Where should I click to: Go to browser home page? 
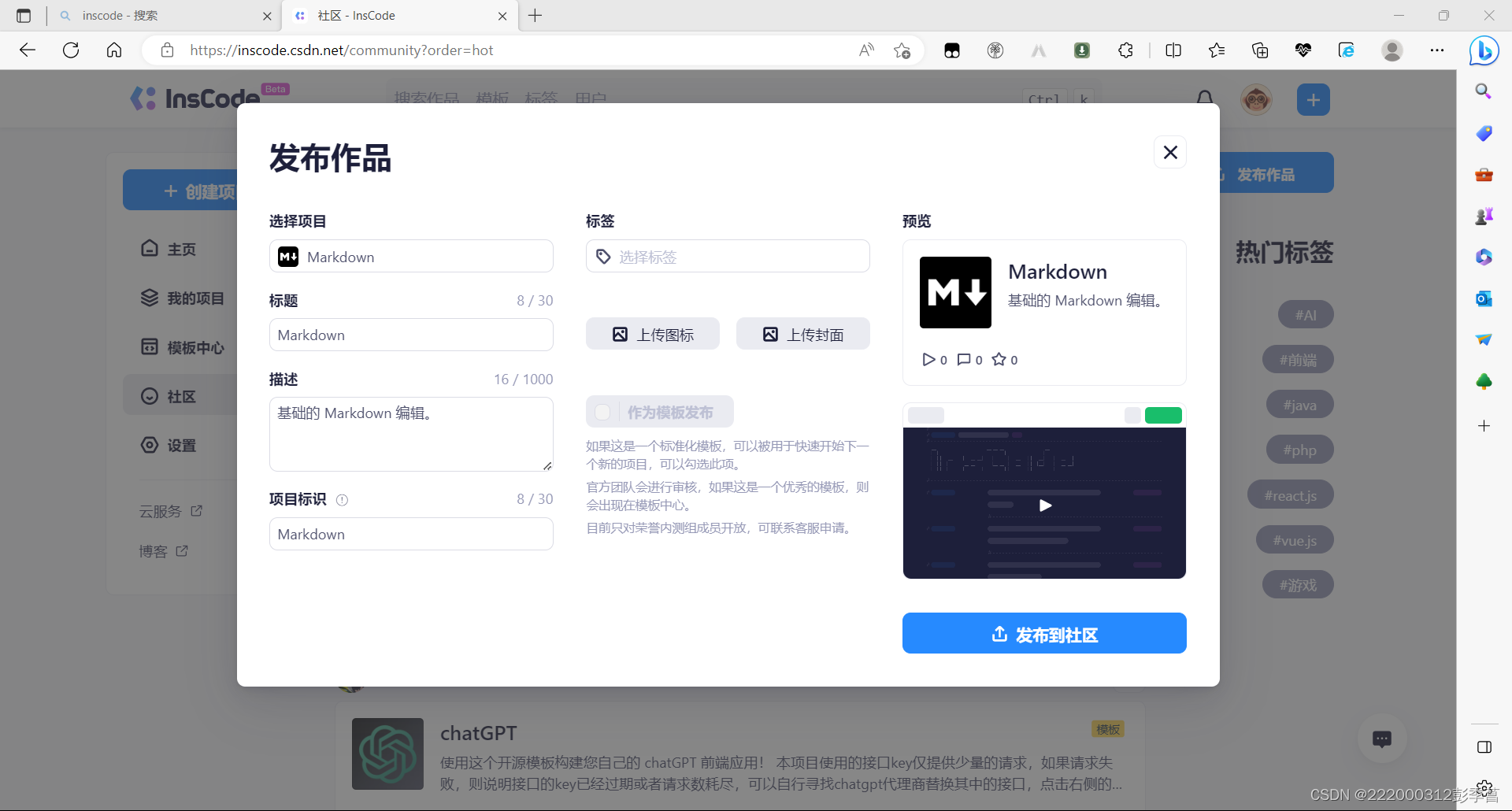click(114, 50)
